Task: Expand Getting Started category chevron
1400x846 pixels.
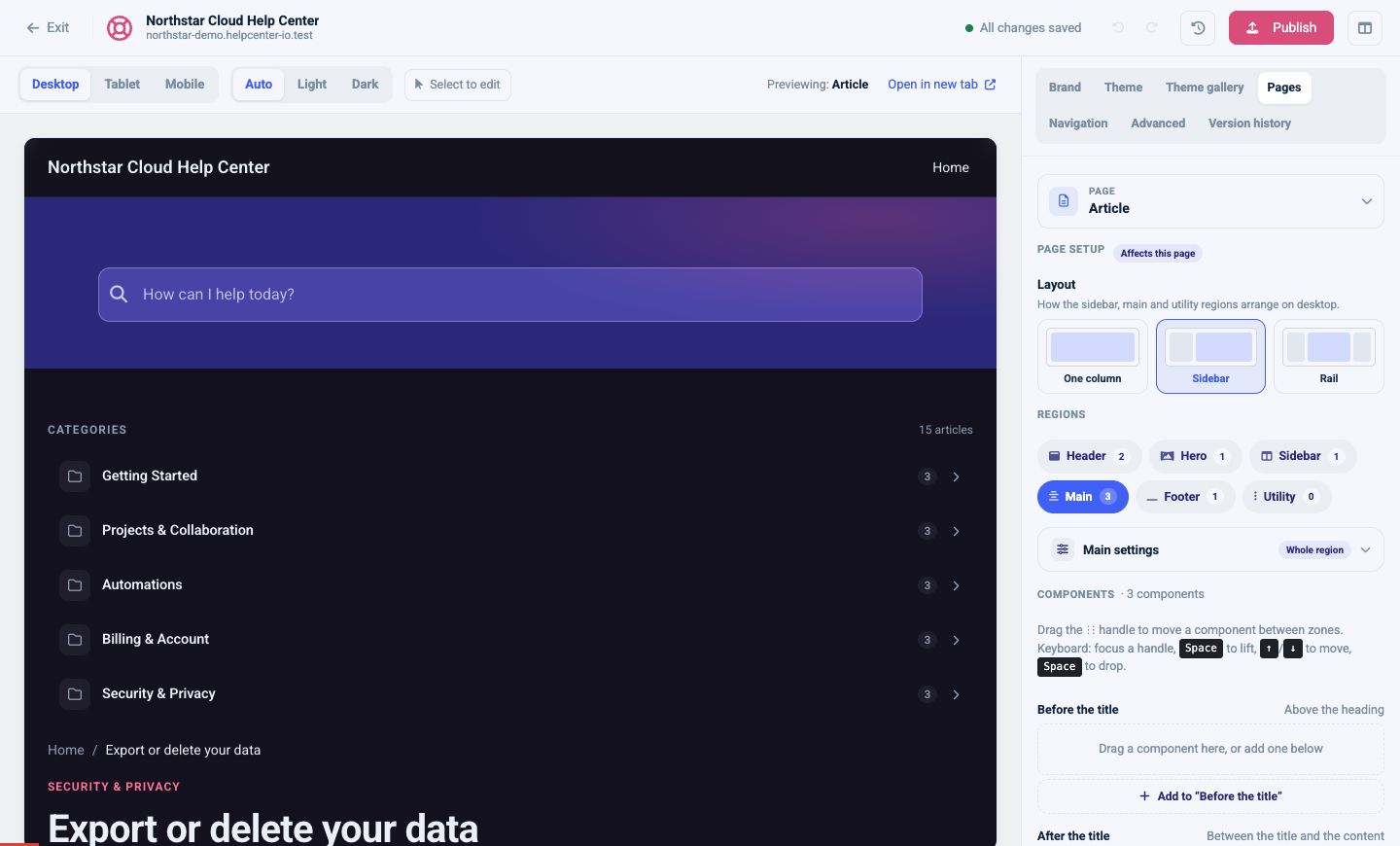Action: point(956,476)
